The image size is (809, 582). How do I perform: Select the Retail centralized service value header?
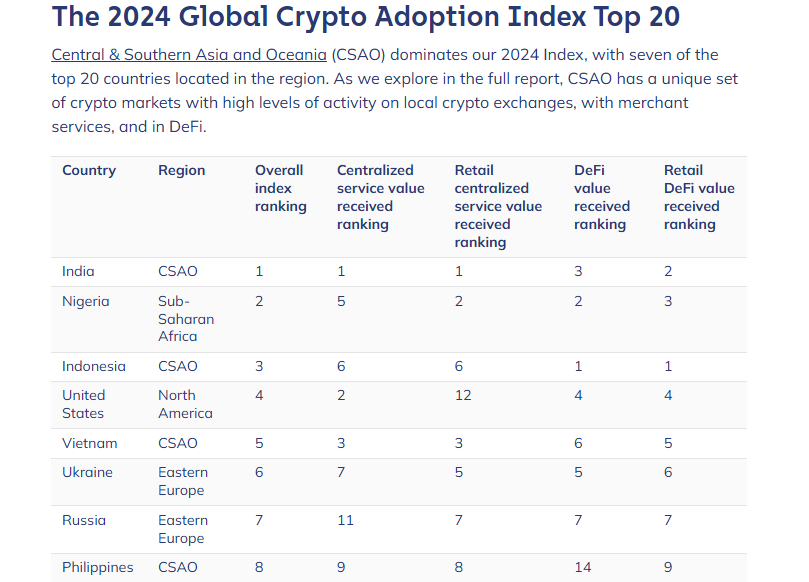pyautogui.click(x=498, y=206)
